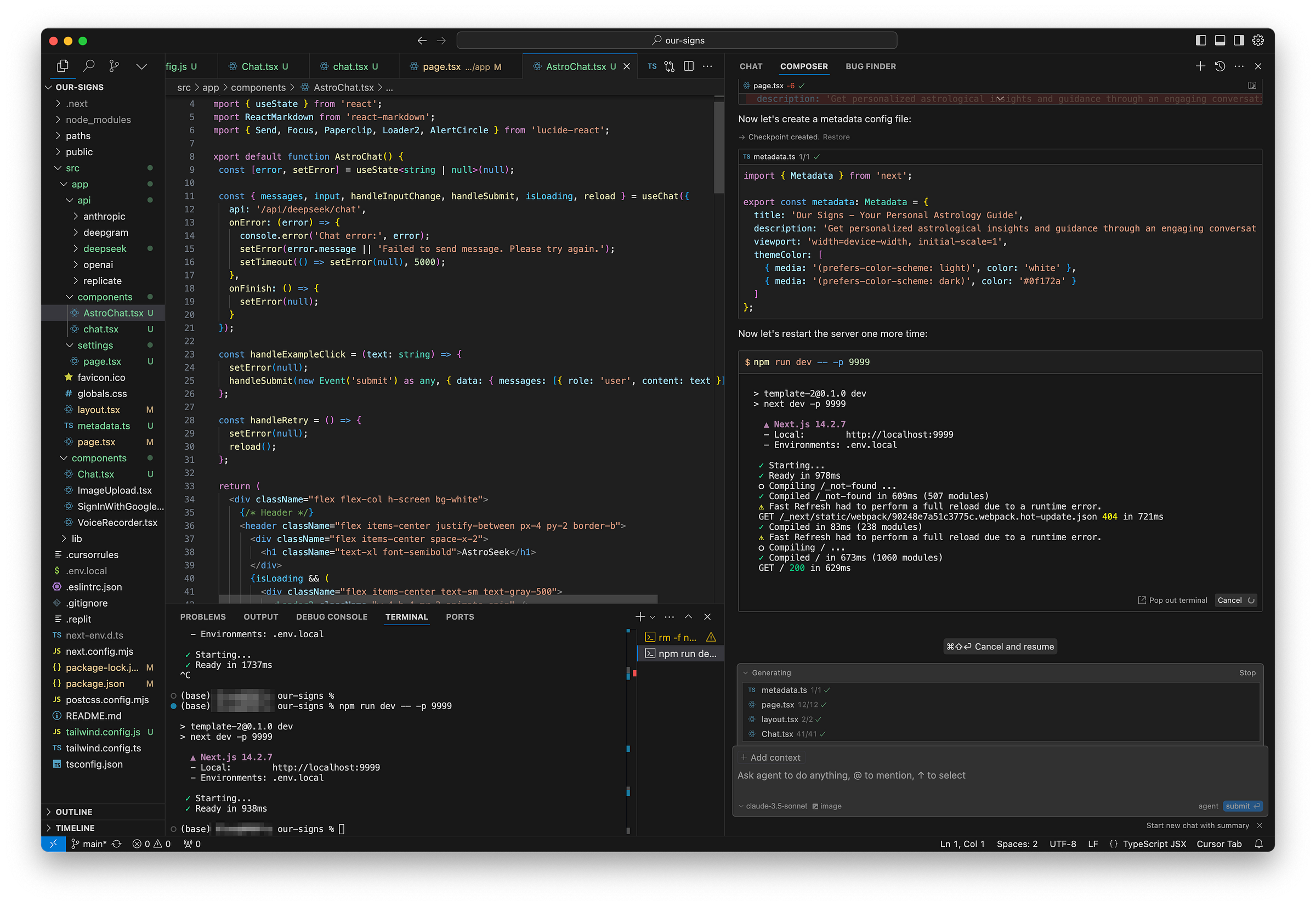Click the editor vertical scrollbar thumb
Screen dimensions: 1316x906
(x=718, y=148)
